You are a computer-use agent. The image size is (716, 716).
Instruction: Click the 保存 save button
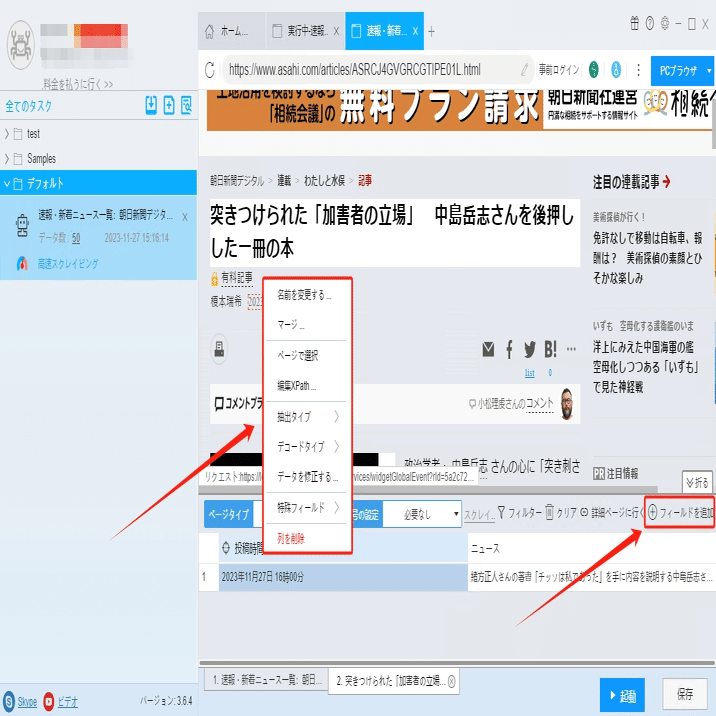(684, 695)
